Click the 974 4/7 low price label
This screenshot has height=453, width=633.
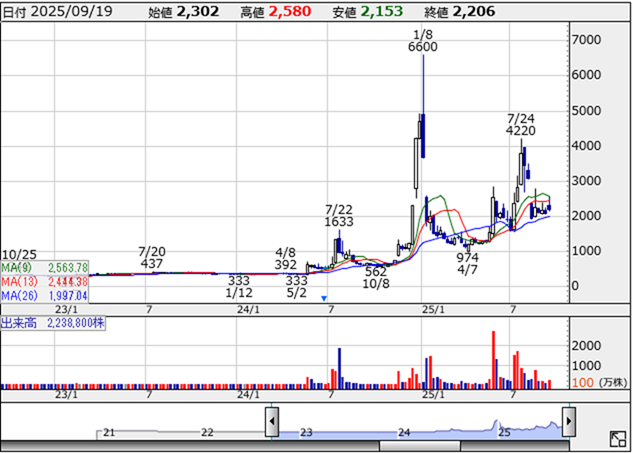pyautogui.click(x=467, y=263)
